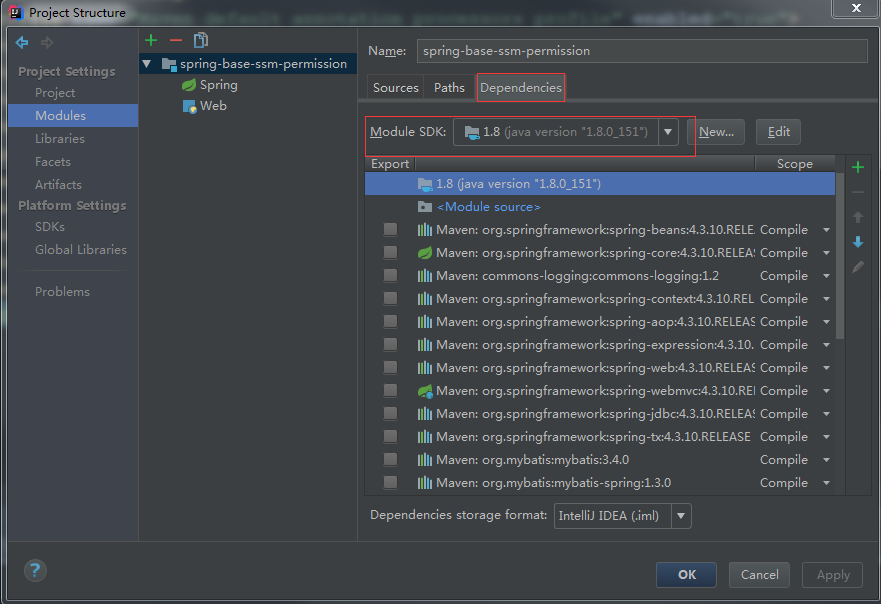Click the spring-core library leaf icon
Viewport: 881px width, 604px height.
pyautogui.click(x=425, y=253)
